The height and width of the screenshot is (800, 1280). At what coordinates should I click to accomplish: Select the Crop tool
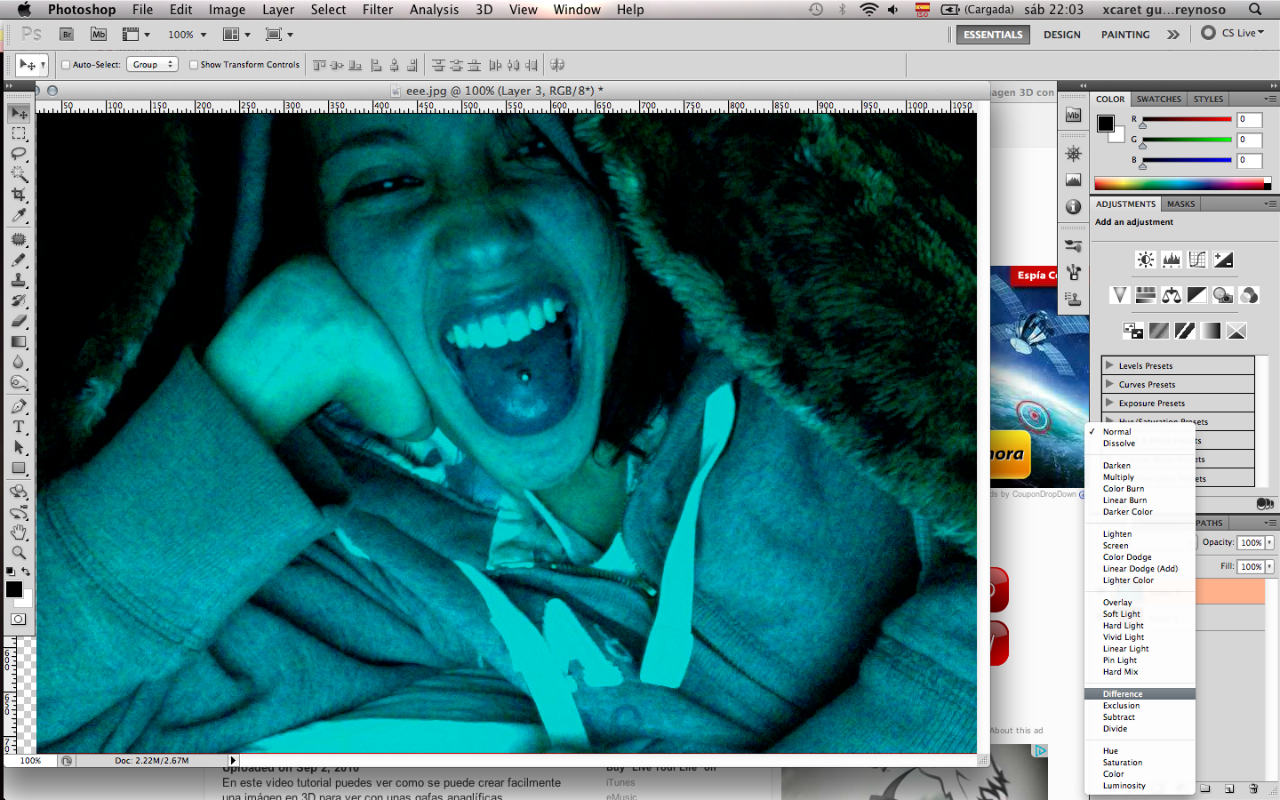pyautogui.click(x=19, y=195)
